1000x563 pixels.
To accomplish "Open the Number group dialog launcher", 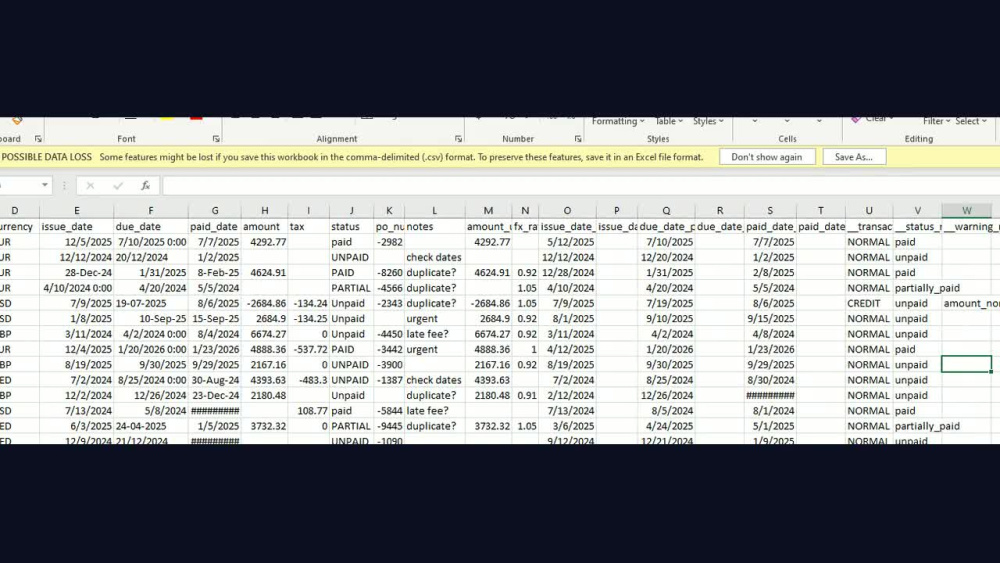I will point(578,139).
